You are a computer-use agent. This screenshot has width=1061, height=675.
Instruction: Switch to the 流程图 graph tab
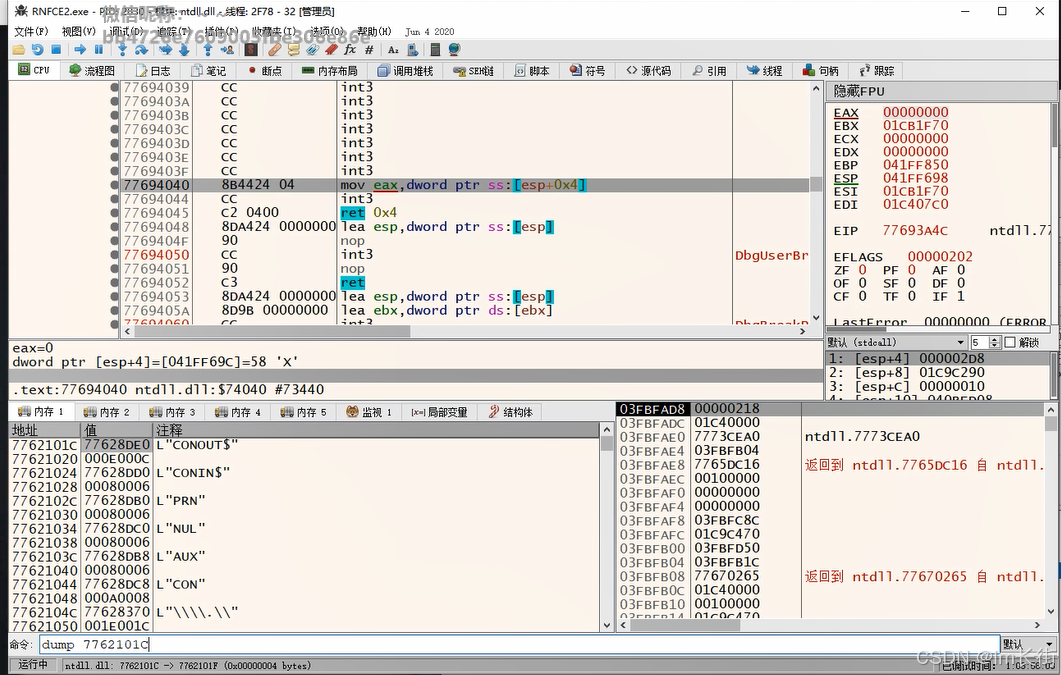tap(92, 70)
